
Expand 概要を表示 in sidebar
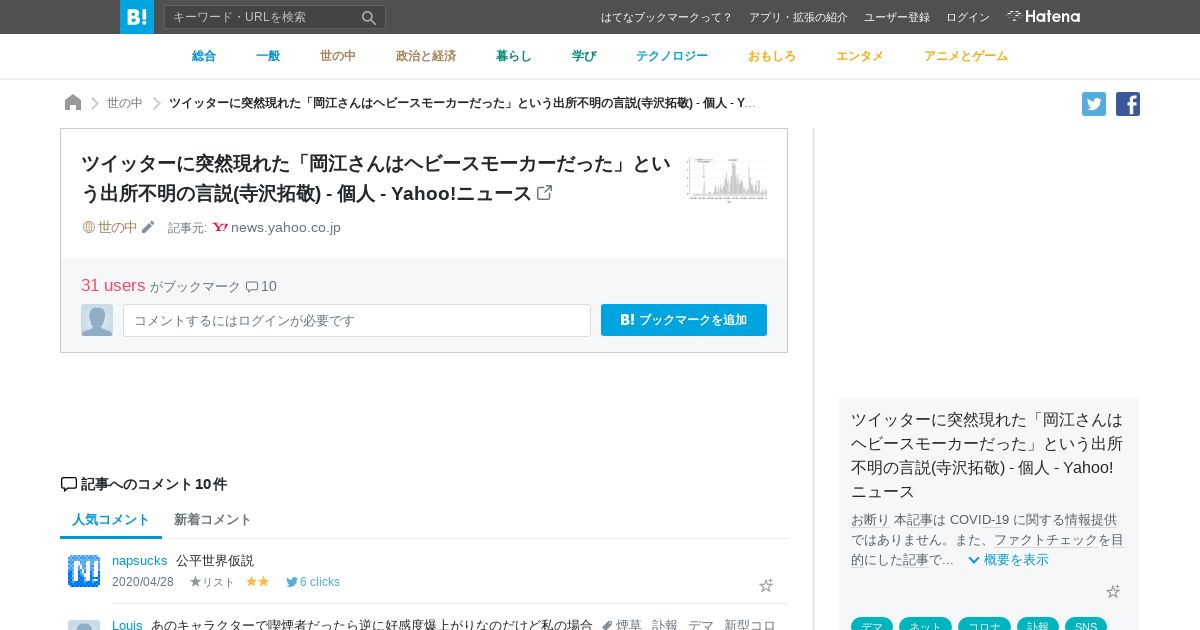(1008, 559)
